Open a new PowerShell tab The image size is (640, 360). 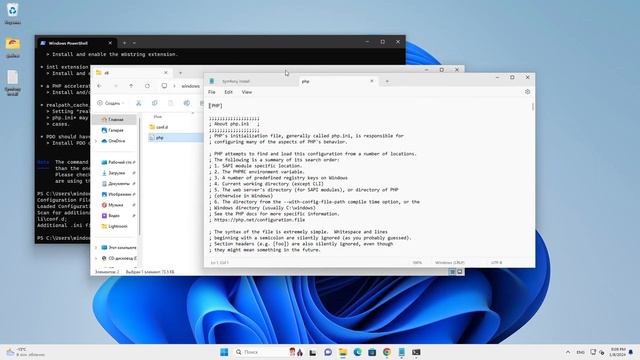tap(124, 43)
